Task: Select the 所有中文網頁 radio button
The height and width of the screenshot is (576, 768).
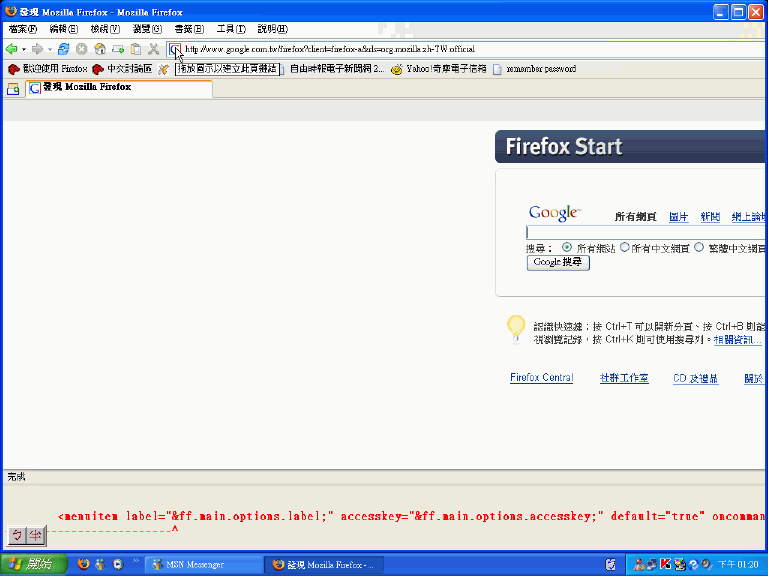Action: pos(625,247)
